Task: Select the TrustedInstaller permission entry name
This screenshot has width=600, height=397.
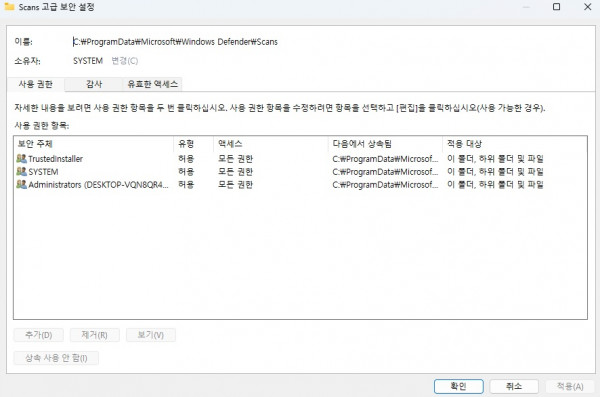Action: tap(55, 158)
